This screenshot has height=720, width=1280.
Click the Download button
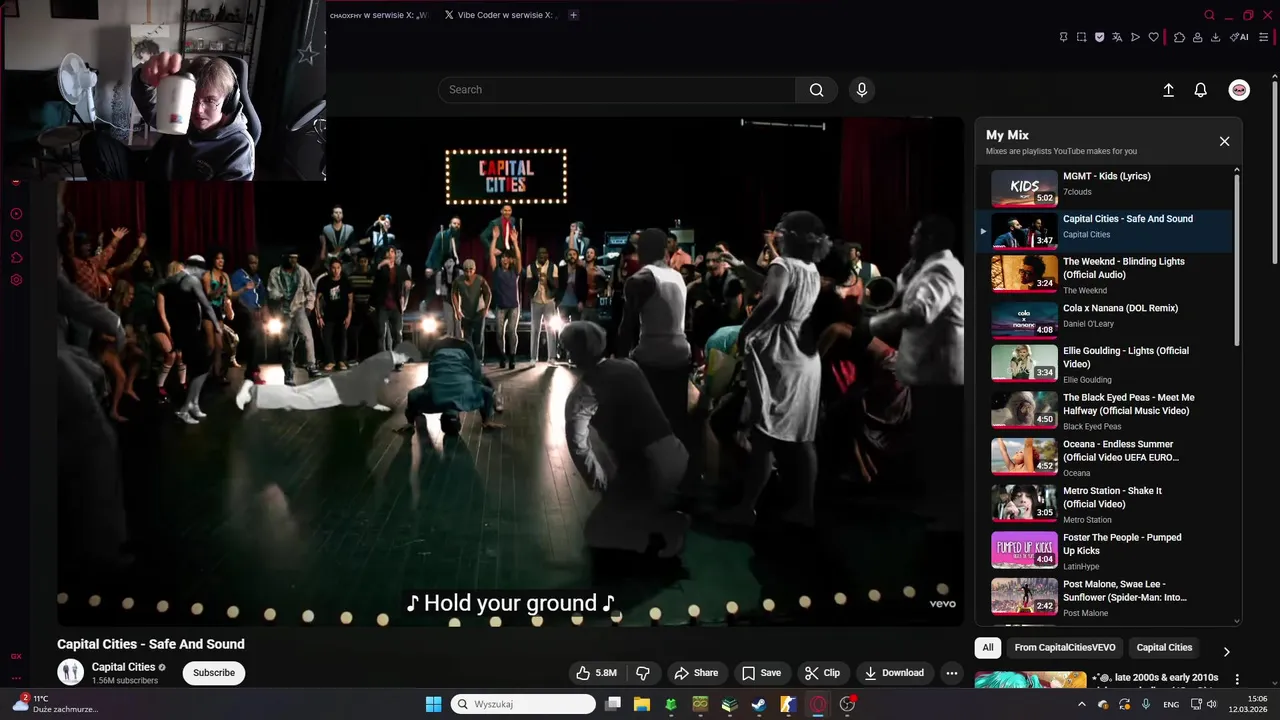[894, 673]
